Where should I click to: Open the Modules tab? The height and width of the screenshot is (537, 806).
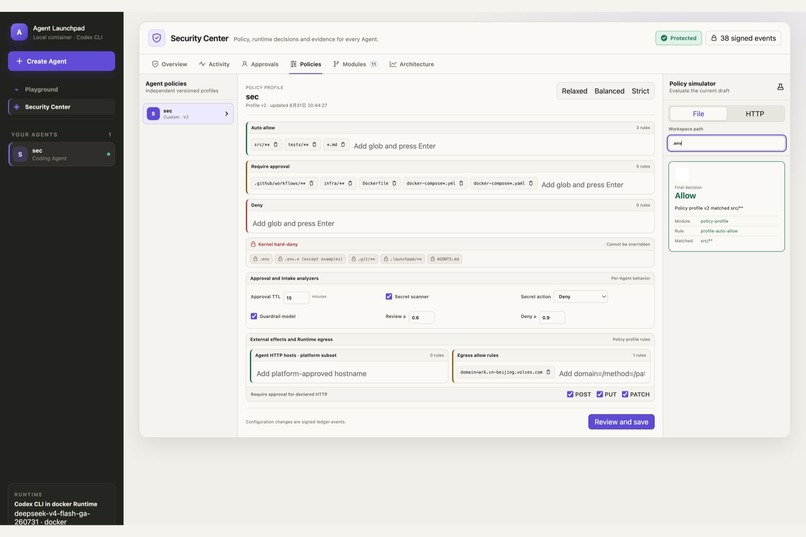pos(355,64)
